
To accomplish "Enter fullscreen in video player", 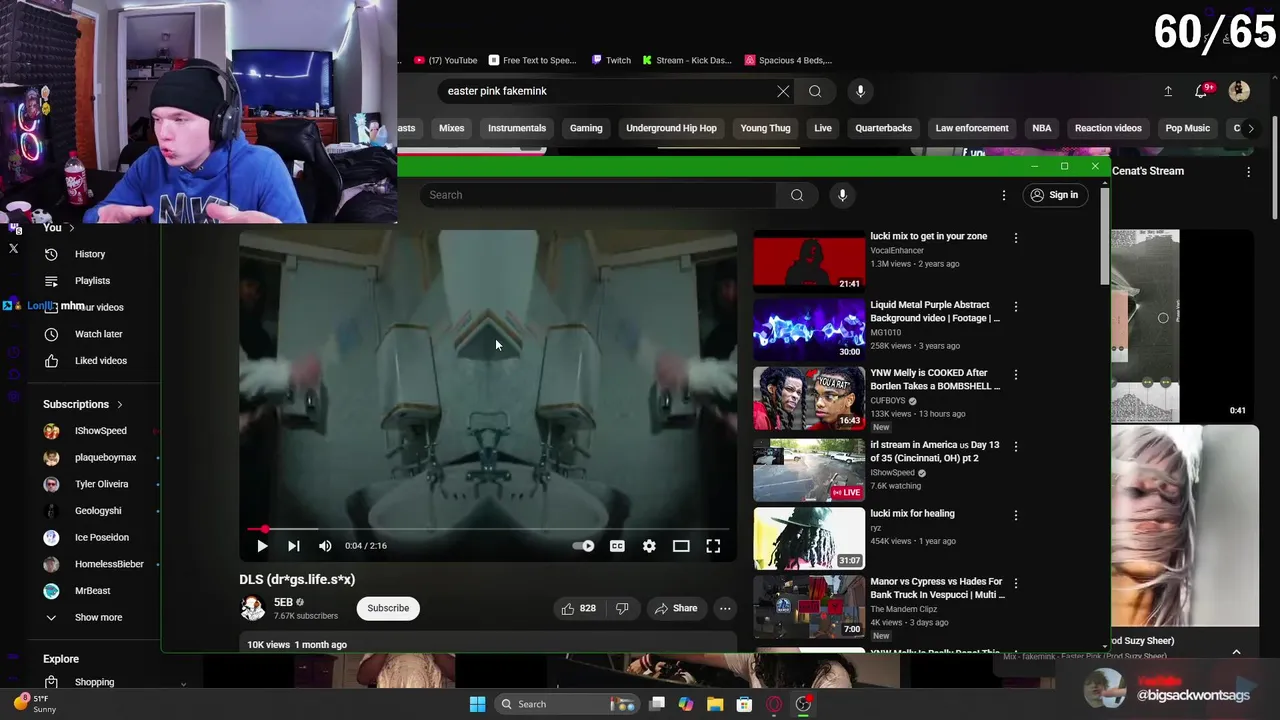I will (x=713, y=546).
